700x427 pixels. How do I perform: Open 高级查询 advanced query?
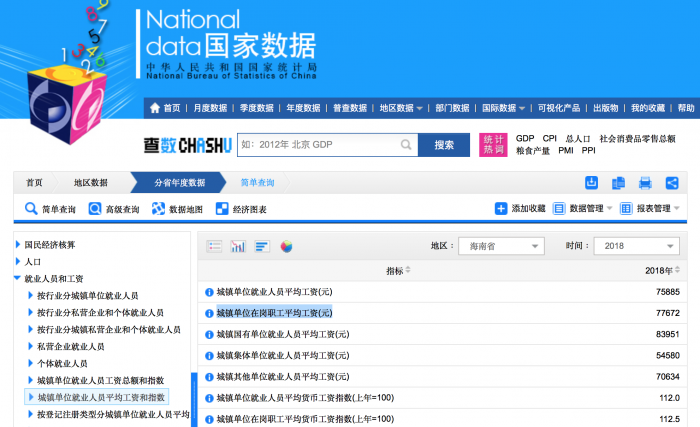[x=115, y=209]
